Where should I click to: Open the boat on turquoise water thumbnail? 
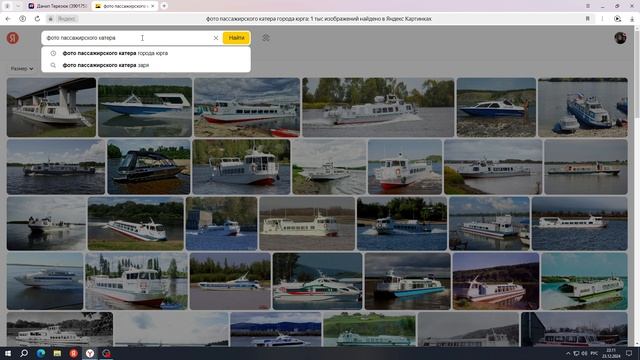[x=584, y=281]
